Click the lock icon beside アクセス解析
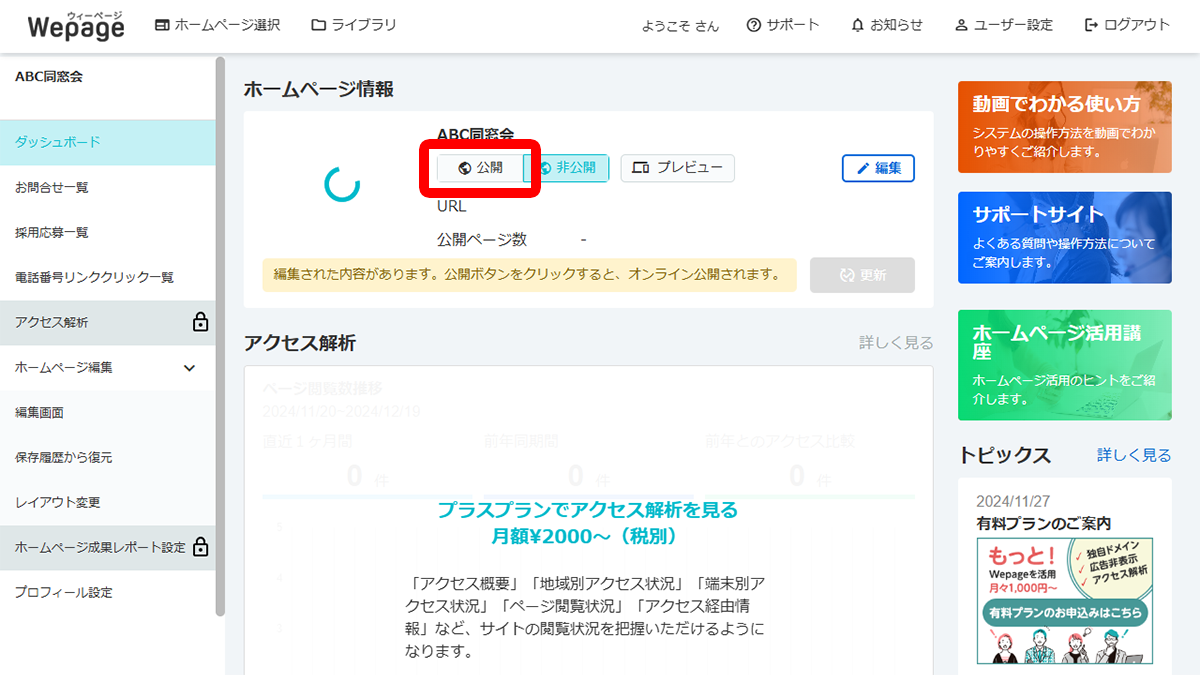This screenshot has width=1200, height=675. pyautogui.click(x=200, y=324)
